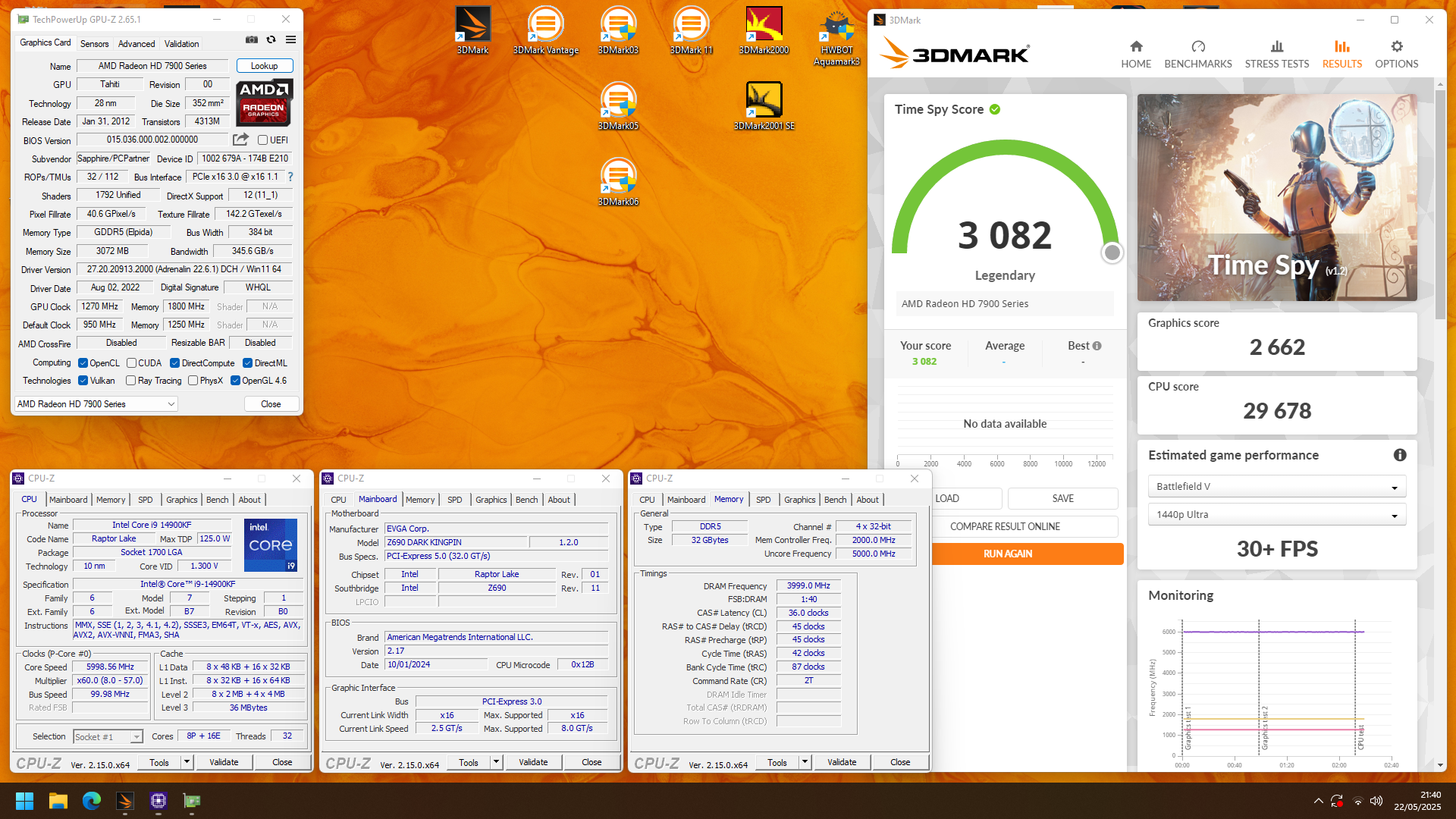This screenshot has height=819, width=1456.
Task: Expand Tools dropdown arrow in Memory CPU-Z window
Action: click(805, 762)
